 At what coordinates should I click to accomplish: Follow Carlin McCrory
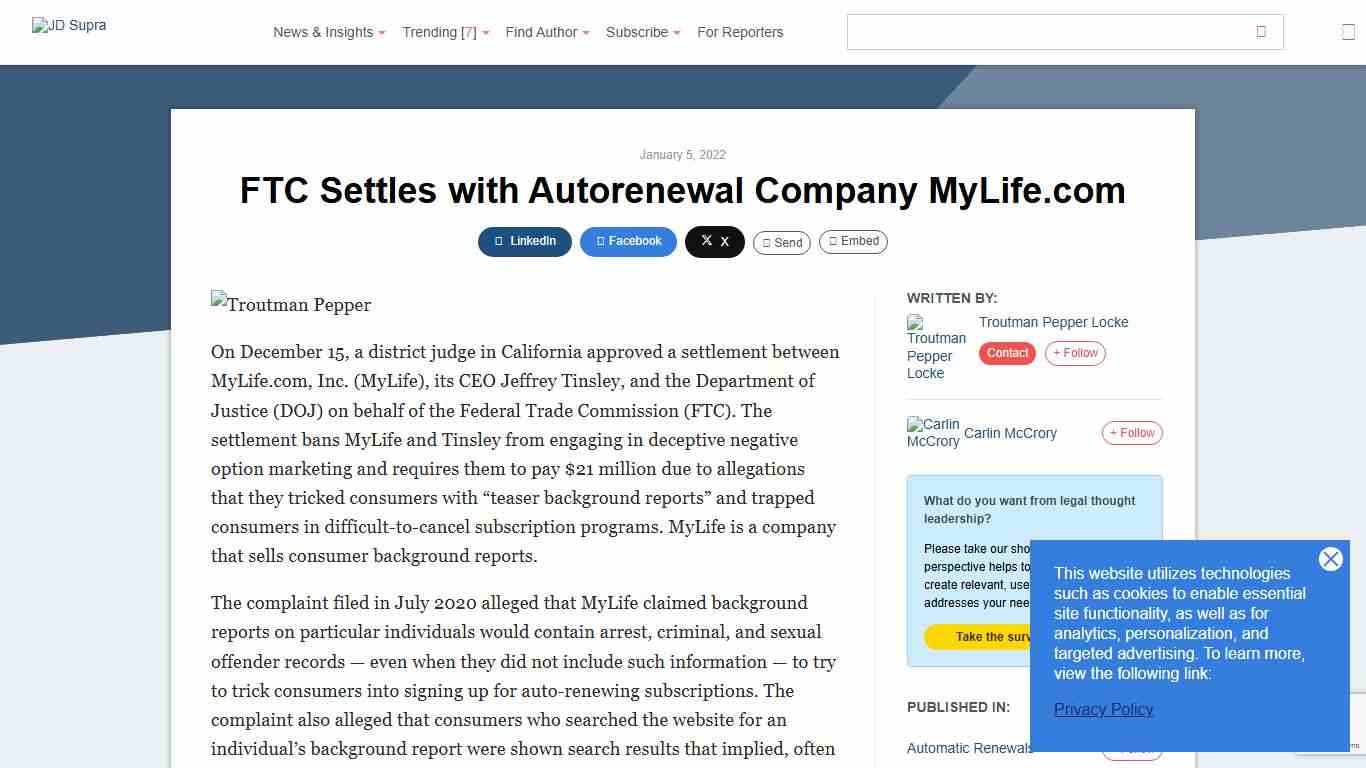(1131, 432)
